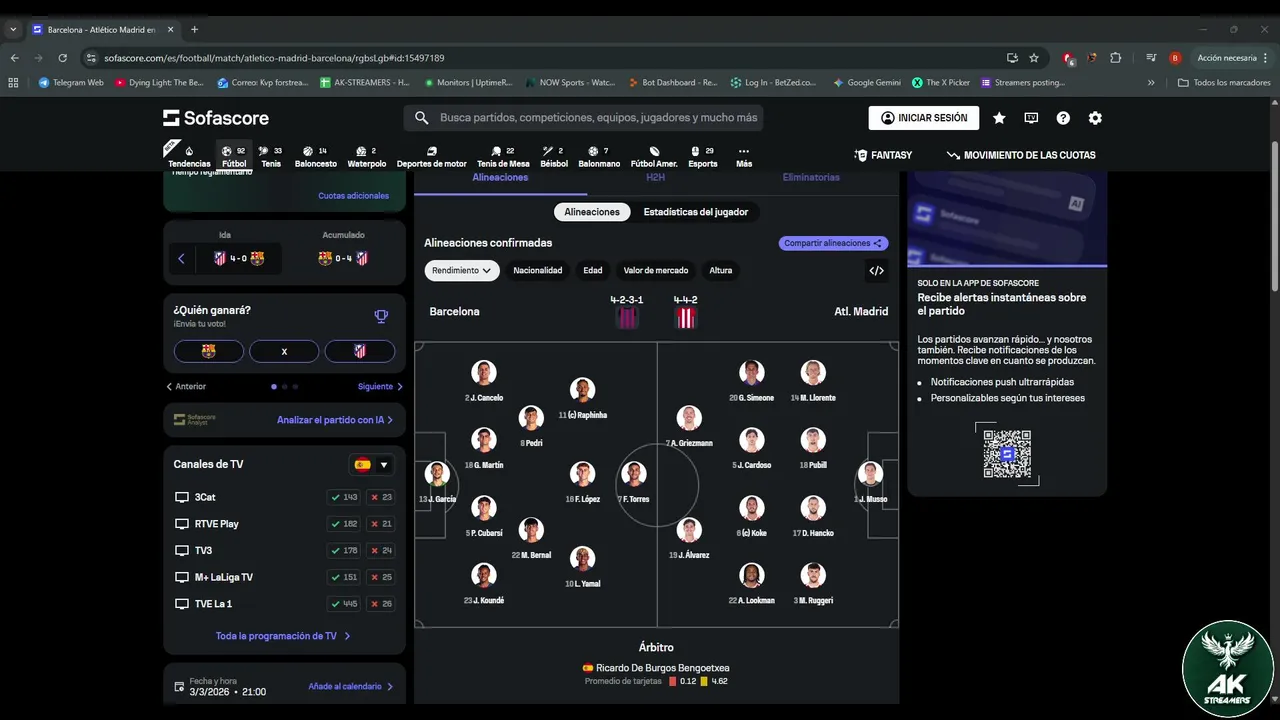Focus the Sofascore search box
This screenshot has height=720, width=1280.
[x=584, y=118]
